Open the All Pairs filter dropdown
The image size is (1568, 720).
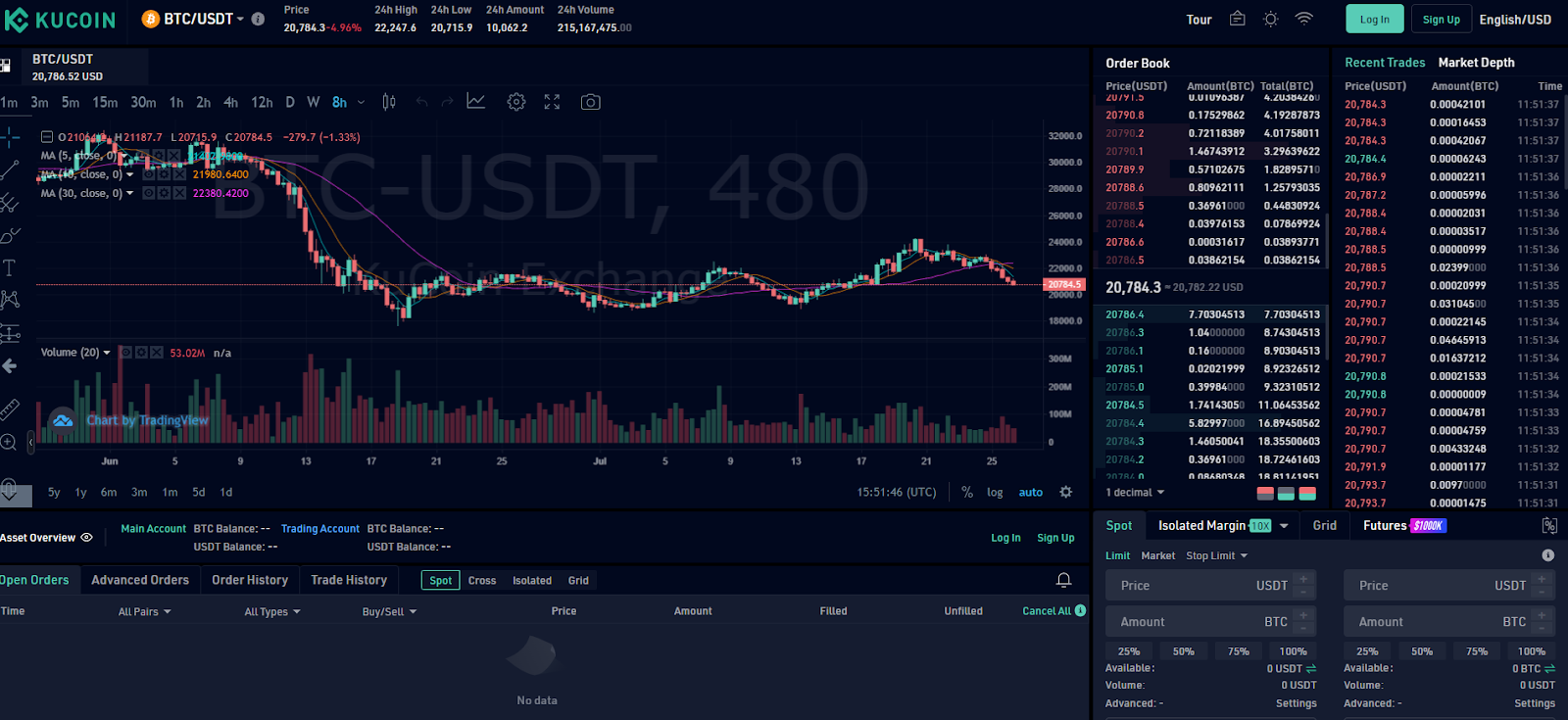coord(145,611)
